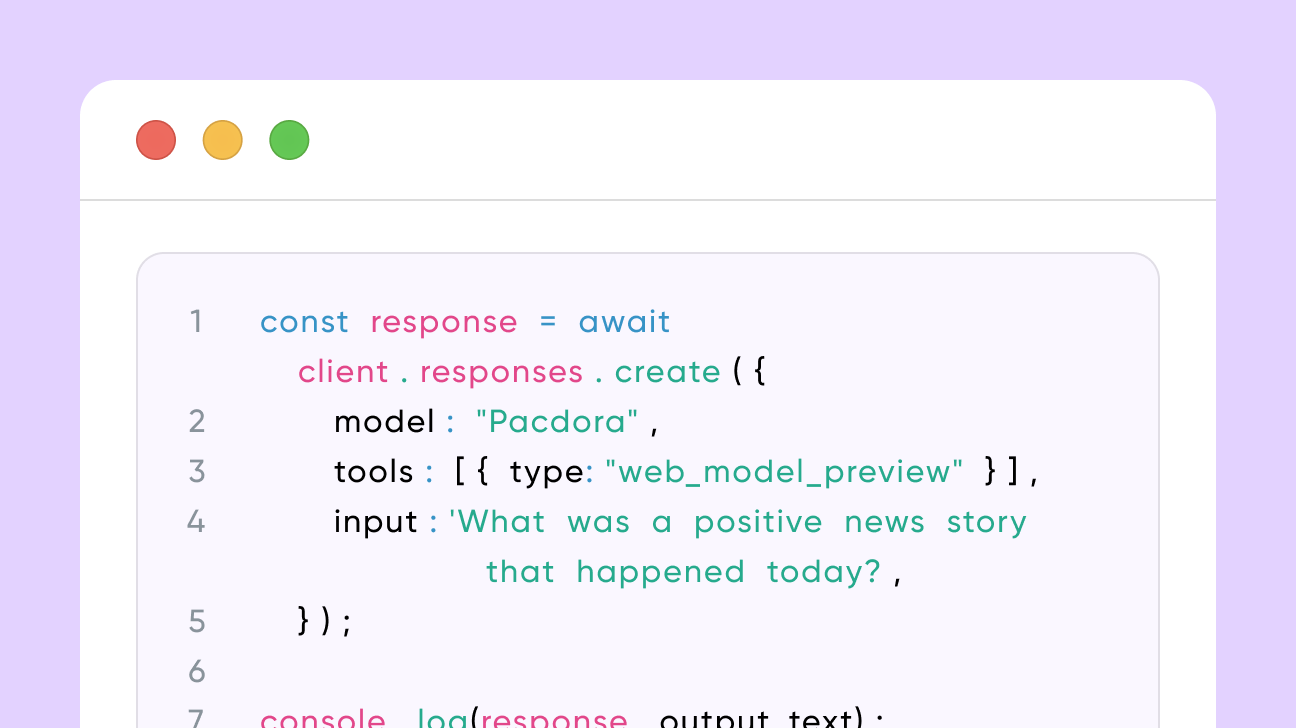Select the model property label
This screenshot has width=1296, height=728.
click(x=384, y=421)
